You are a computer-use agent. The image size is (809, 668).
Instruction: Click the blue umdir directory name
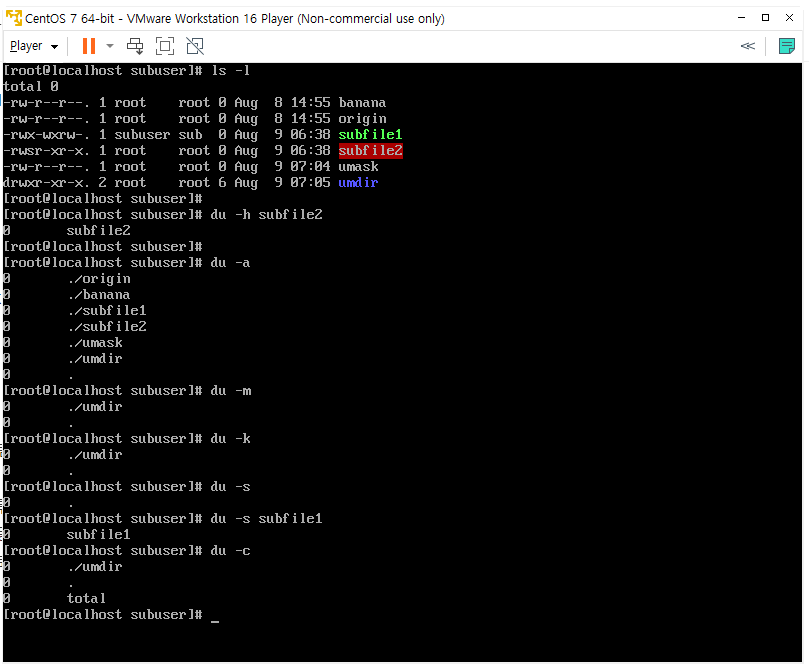pos(358,183)
